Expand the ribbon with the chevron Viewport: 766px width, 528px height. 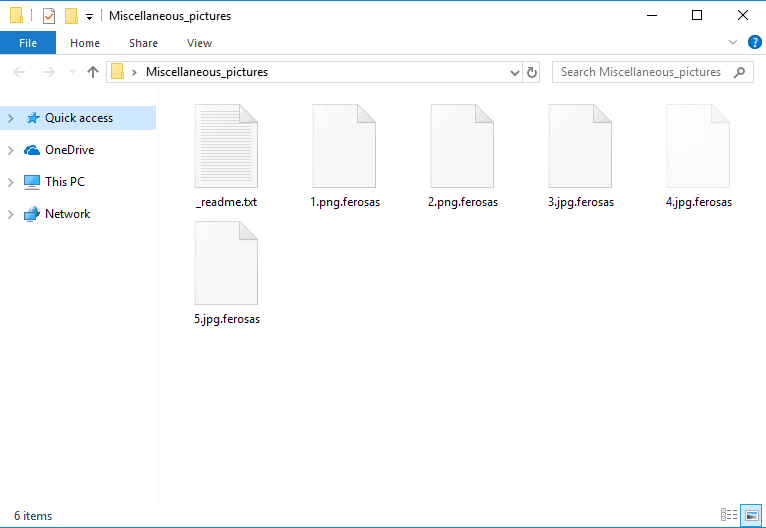(x=733, y=42)
